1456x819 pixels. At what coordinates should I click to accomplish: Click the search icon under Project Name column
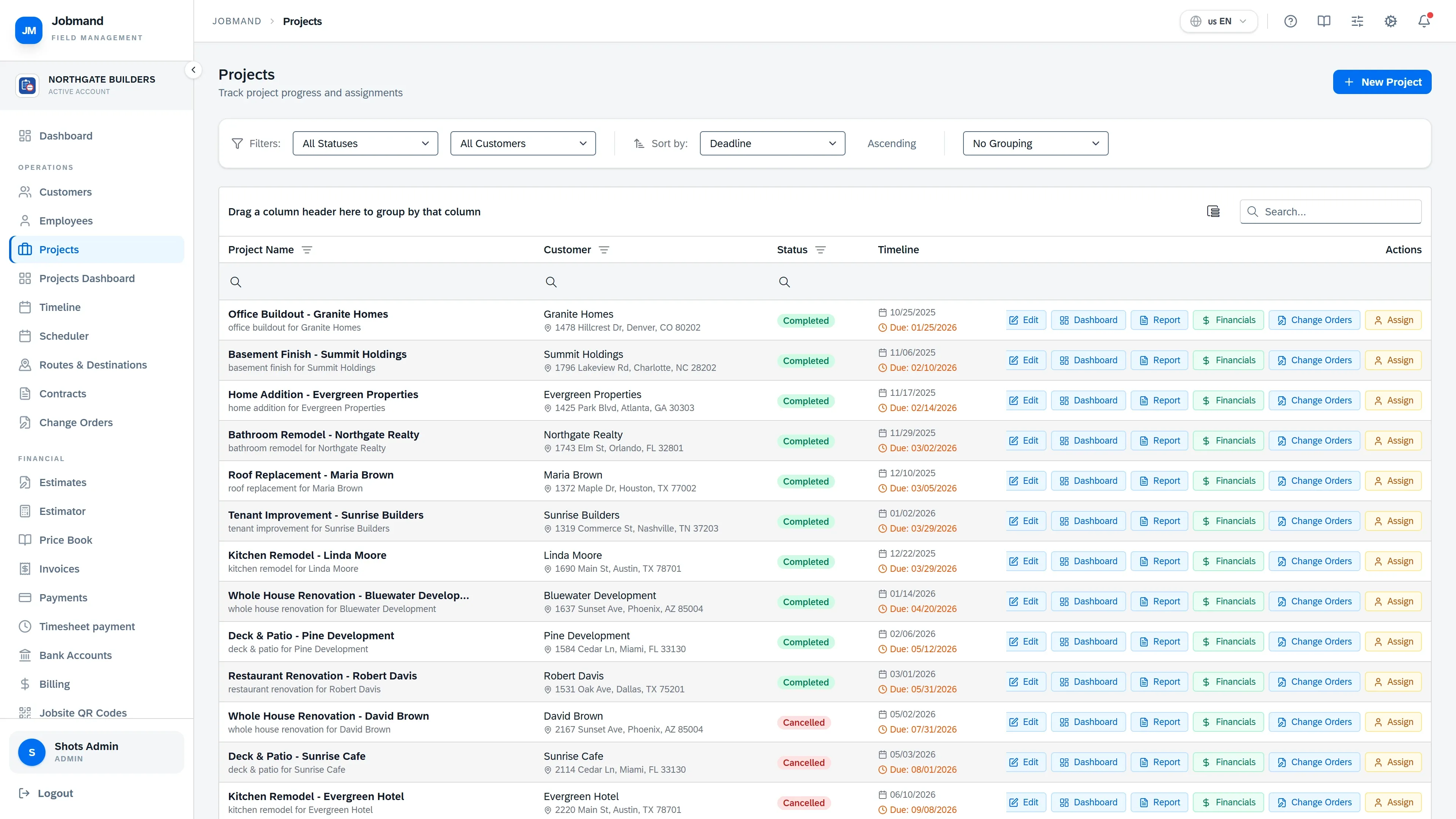[236, 282]
